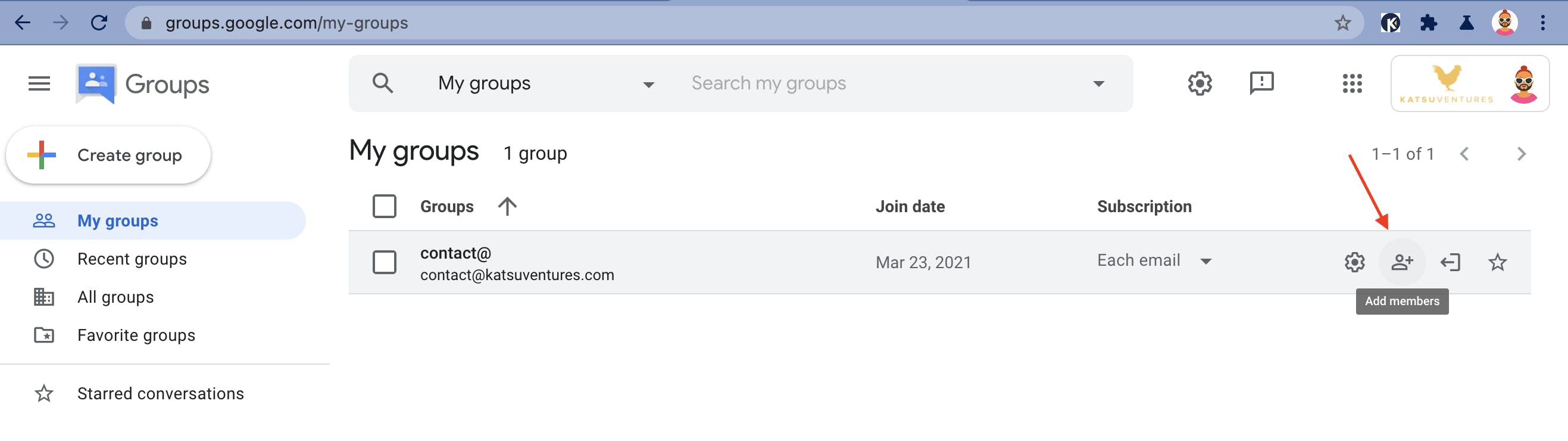This screenshot has height=441, width=1568.
Task: Go to the next page of groups
Action: pos(1521,154)
